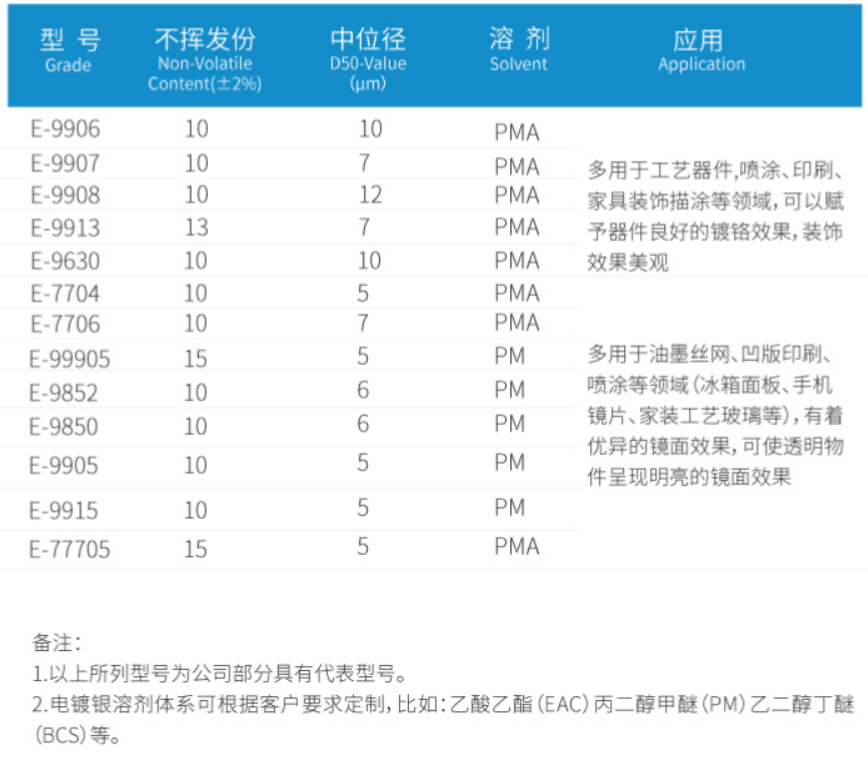Click D50 value 5 in E-7704 row

coord(363,293)
